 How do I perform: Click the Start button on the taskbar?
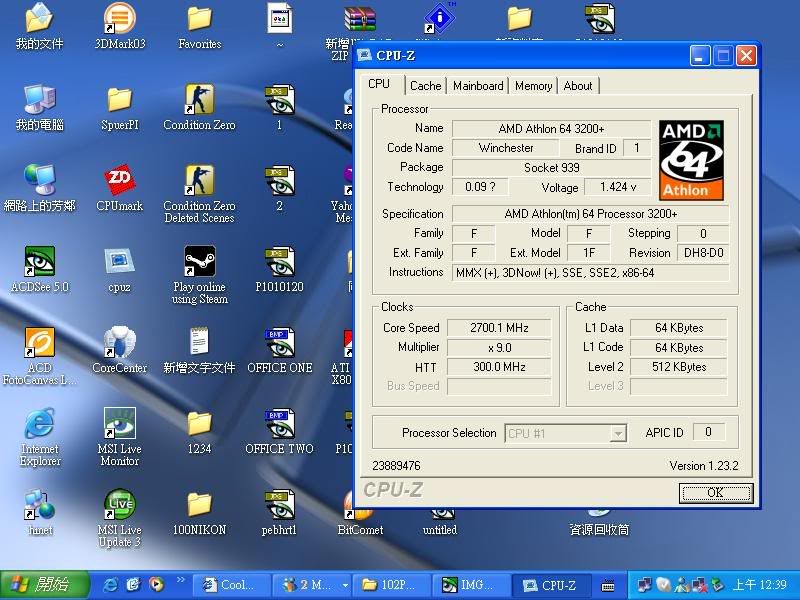[42, 584]
